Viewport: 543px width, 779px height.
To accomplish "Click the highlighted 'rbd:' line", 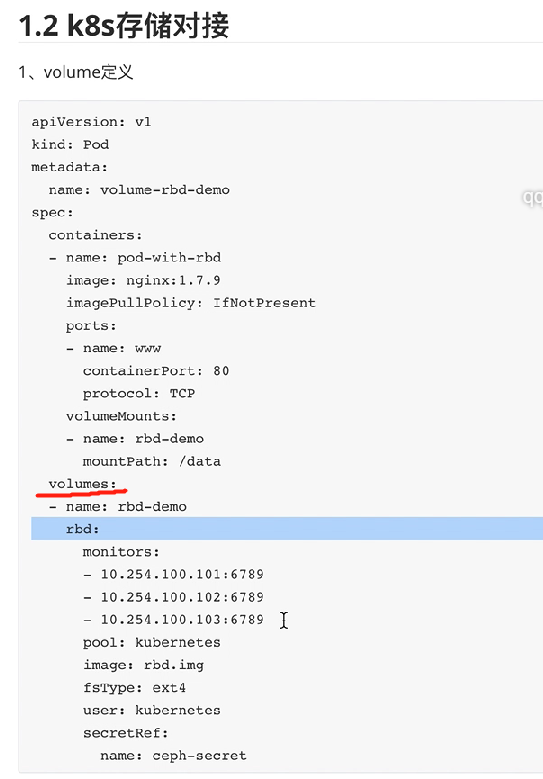I will [x=287, y=529].
